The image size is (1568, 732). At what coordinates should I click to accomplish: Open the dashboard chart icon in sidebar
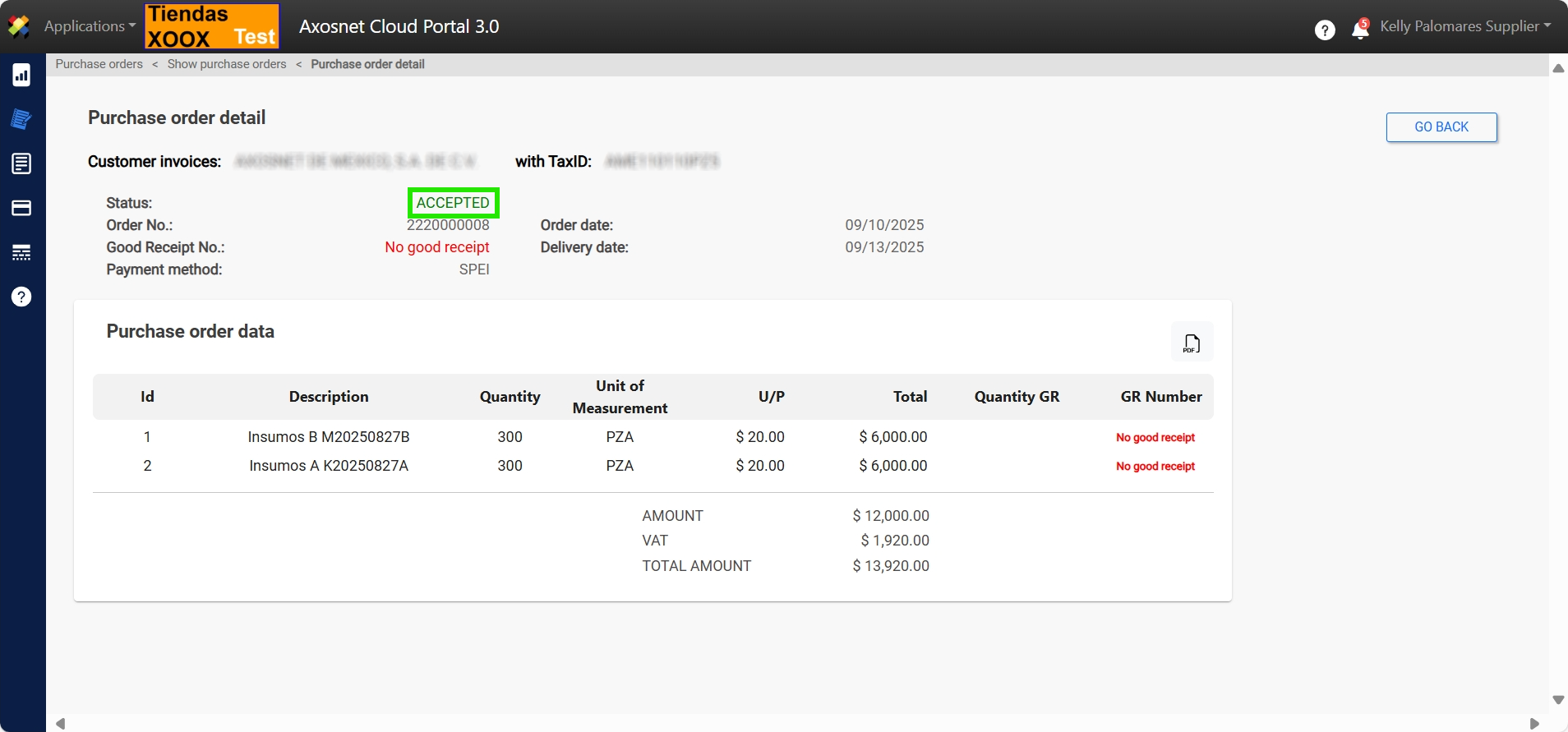(21, 76)
